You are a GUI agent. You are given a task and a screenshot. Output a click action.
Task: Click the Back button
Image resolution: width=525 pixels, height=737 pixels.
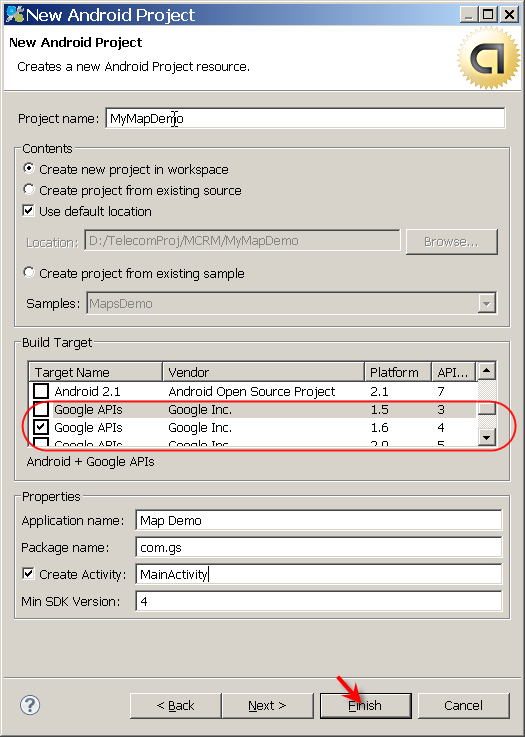tap(175, 706)
